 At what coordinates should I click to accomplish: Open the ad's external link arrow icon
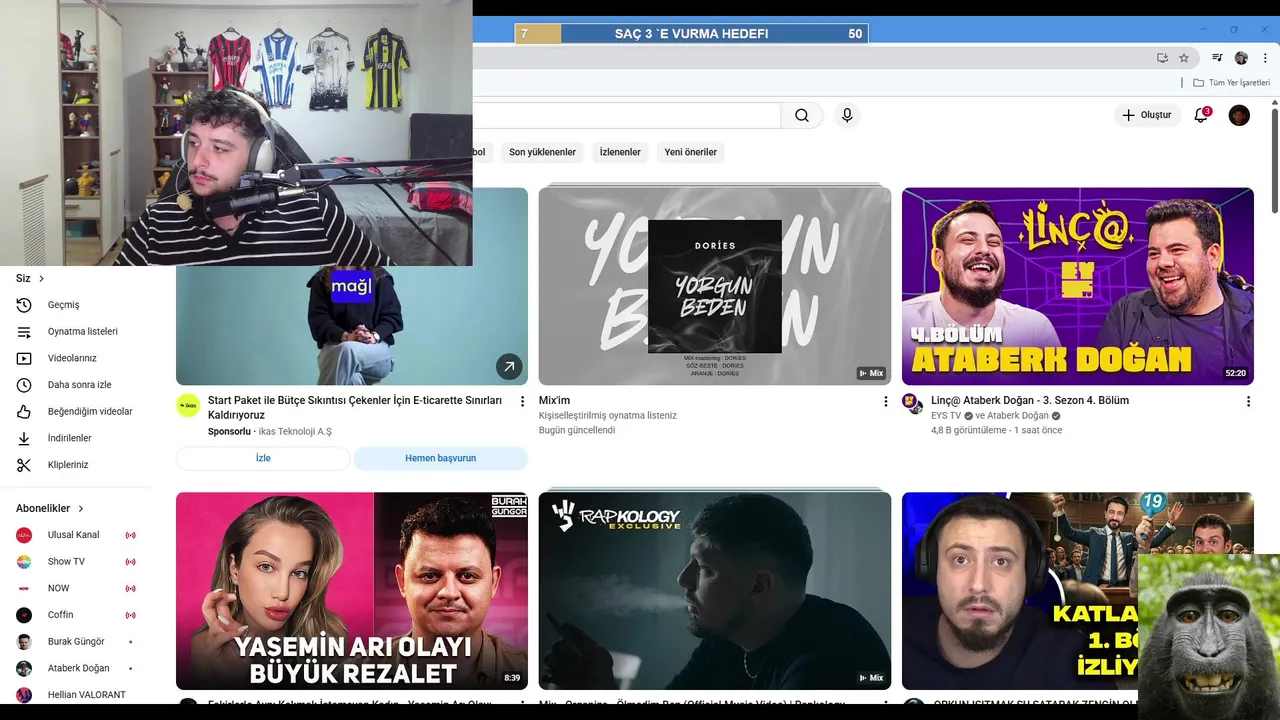[x=509, y=367]
